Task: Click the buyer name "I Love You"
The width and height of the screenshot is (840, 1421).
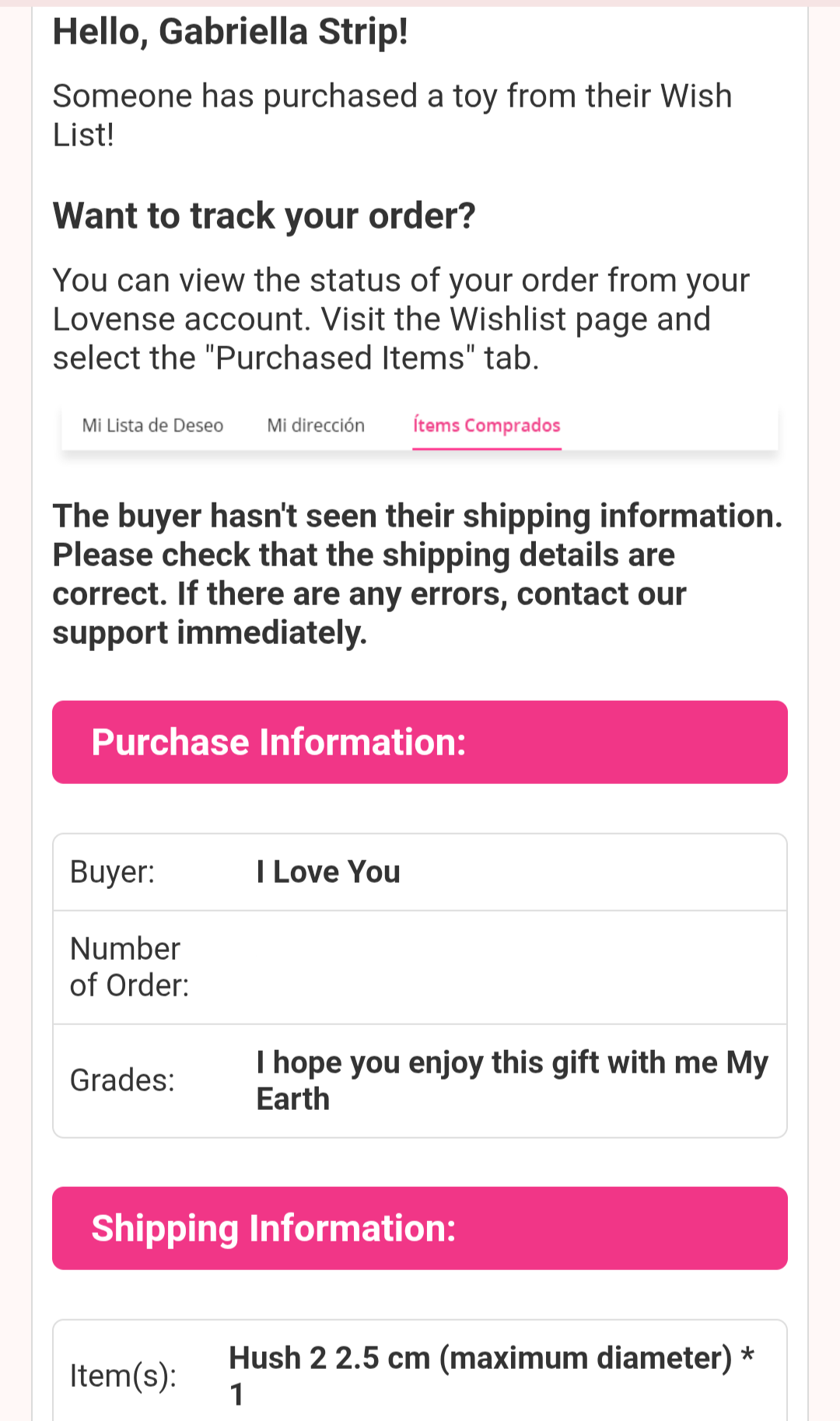Action: [x=328, y=872]
